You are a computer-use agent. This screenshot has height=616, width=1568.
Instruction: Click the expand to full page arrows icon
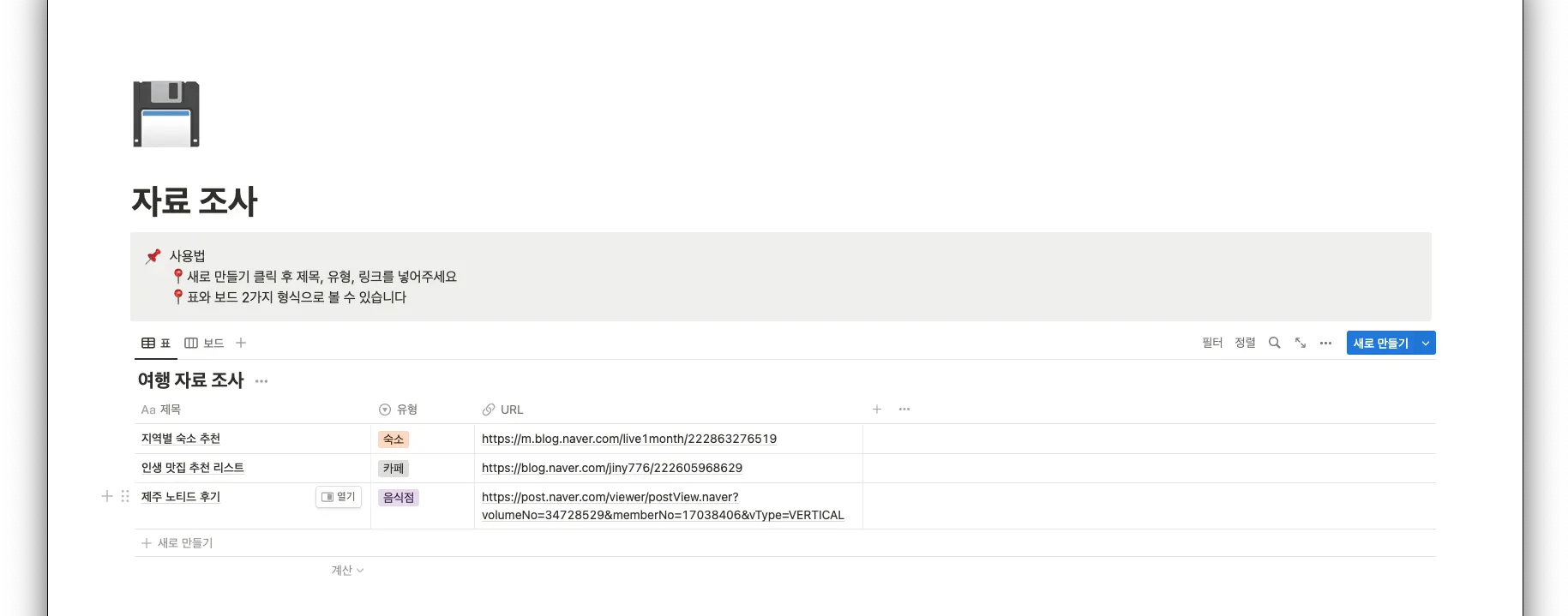[x=1301, y=343]
